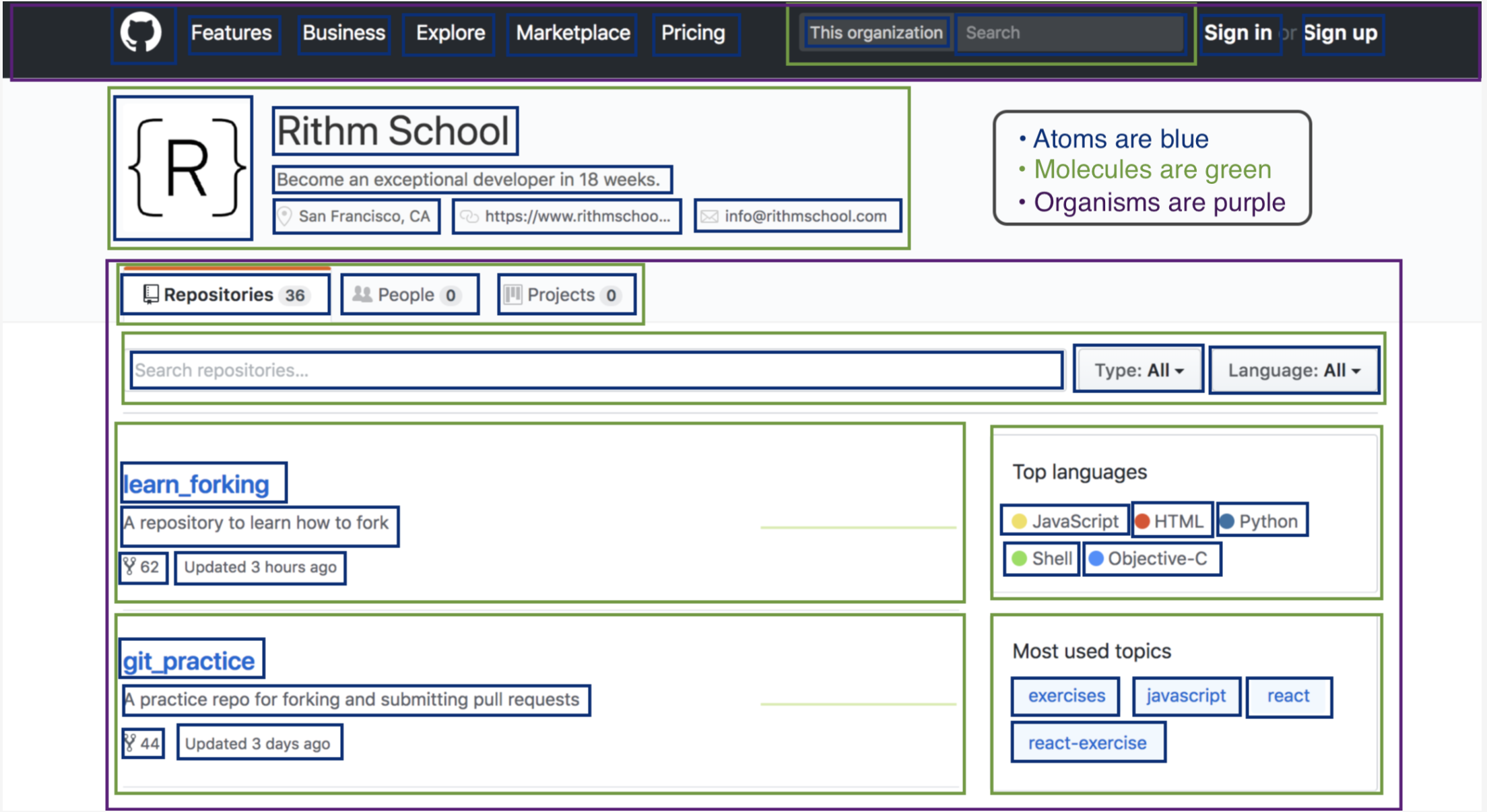
Task: Click the Search repositories field
Action: 597,370
